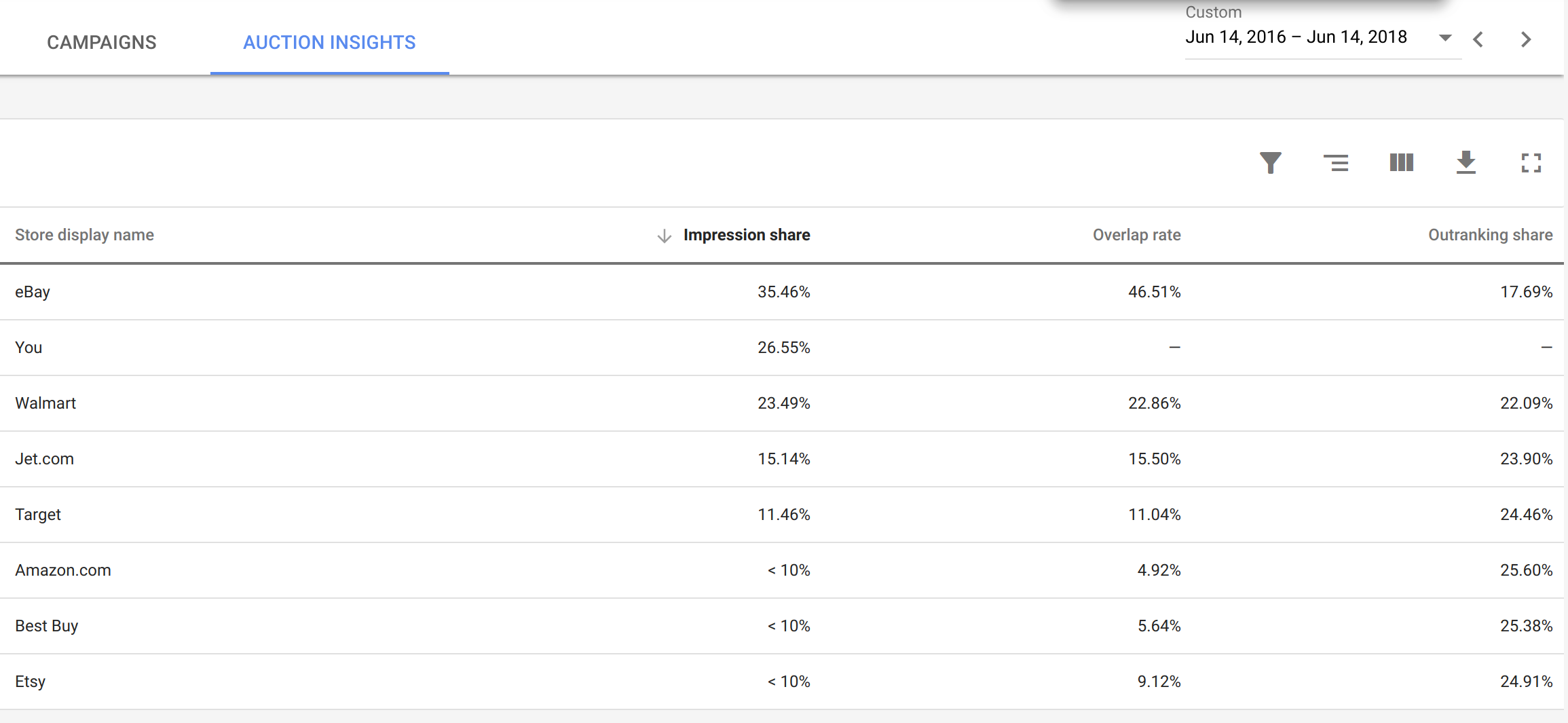The height and width of the screenshot is (723, 1568).
Task: Open the filter icon above the table
Action: click(x=1270, y=163)
